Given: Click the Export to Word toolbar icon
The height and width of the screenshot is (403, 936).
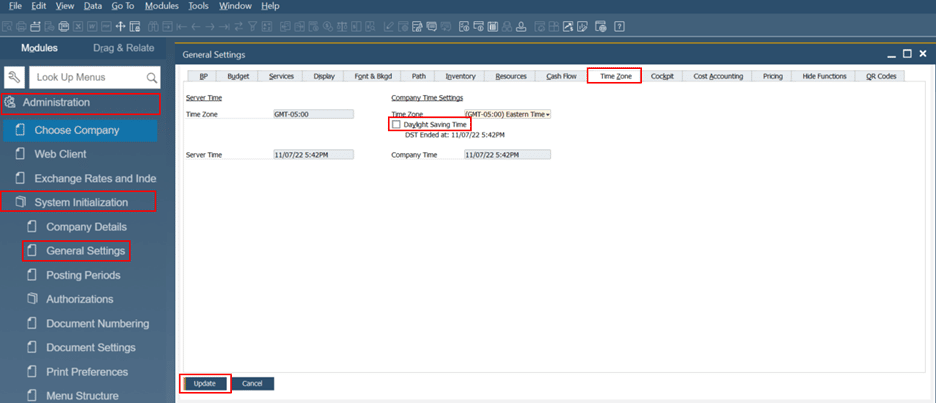Looking at the screenshot, I should click(x=93, y=26).
